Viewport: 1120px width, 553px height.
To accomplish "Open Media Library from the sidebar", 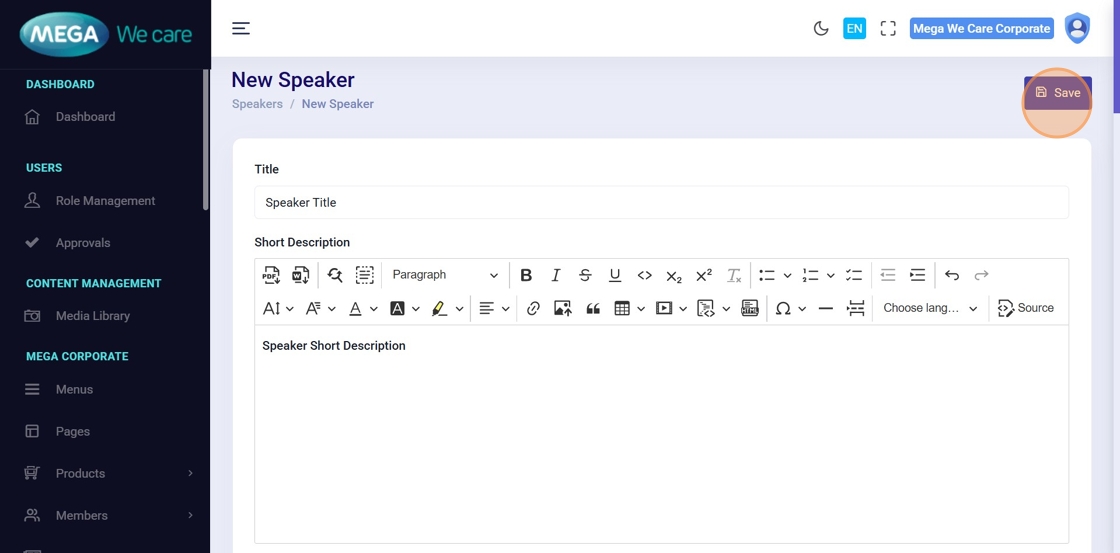I will click(93, 316).
